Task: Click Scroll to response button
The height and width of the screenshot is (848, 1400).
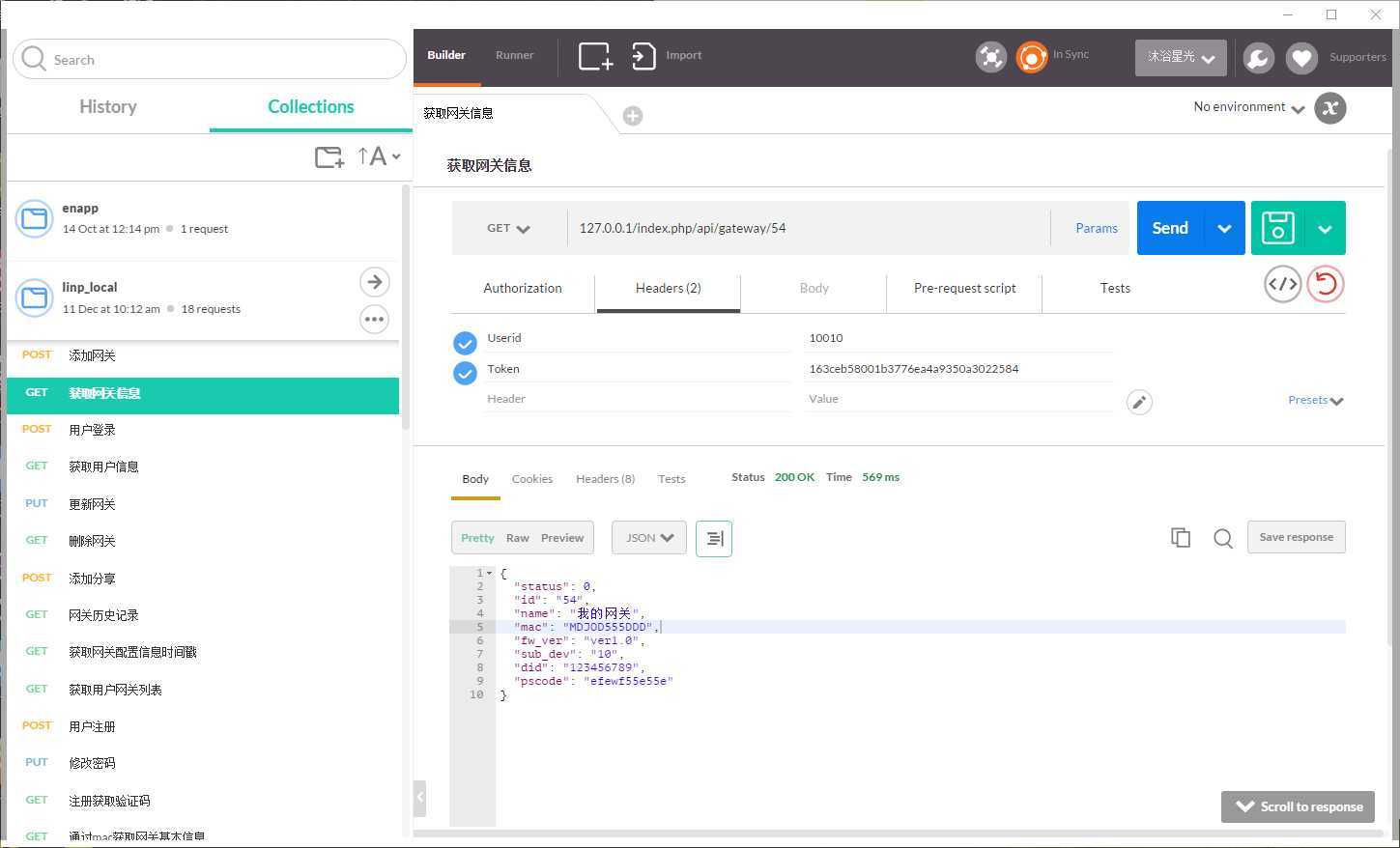Action: click(x=1298, y=807)
